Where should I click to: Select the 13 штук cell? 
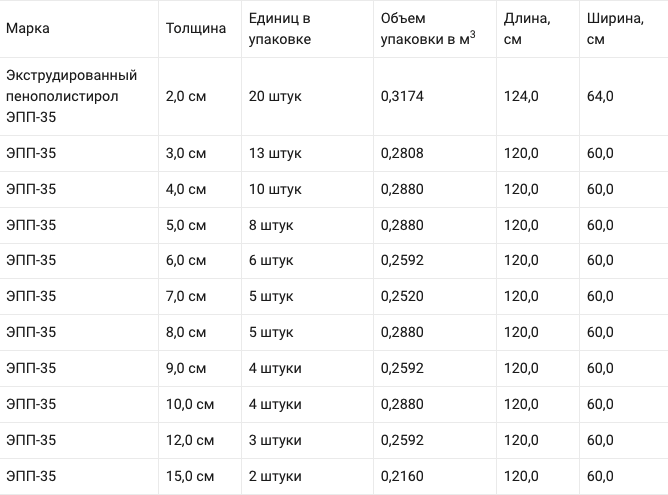[275, 153]
